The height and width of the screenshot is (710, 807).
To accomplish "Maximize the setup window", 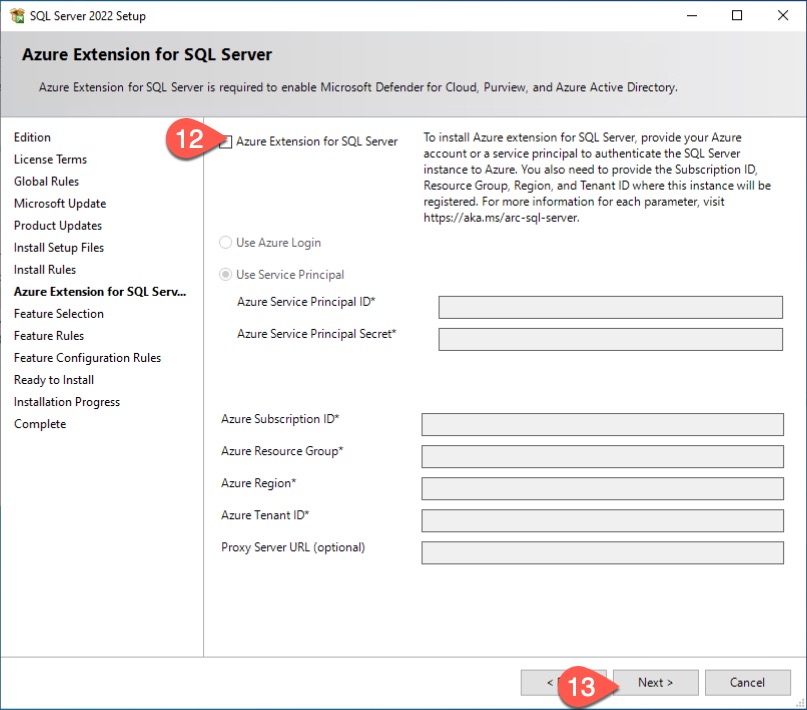I will (x=737, y=15).
